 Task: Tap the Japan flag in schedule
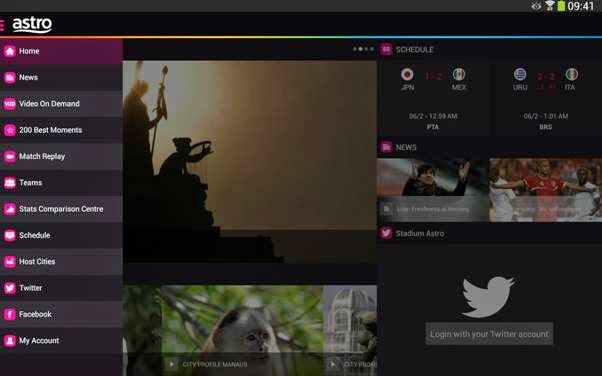pos(407,74)
